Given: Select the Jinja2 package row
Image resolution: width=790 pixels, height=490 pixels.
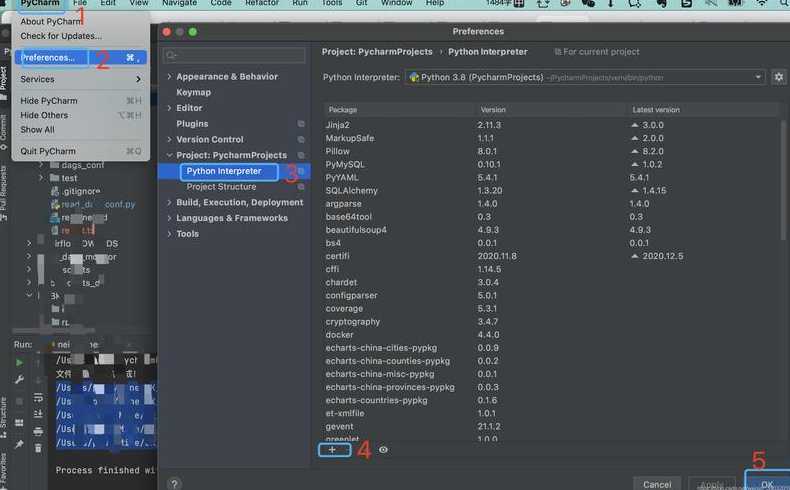Looking at the screenshot, I should 552,125.
